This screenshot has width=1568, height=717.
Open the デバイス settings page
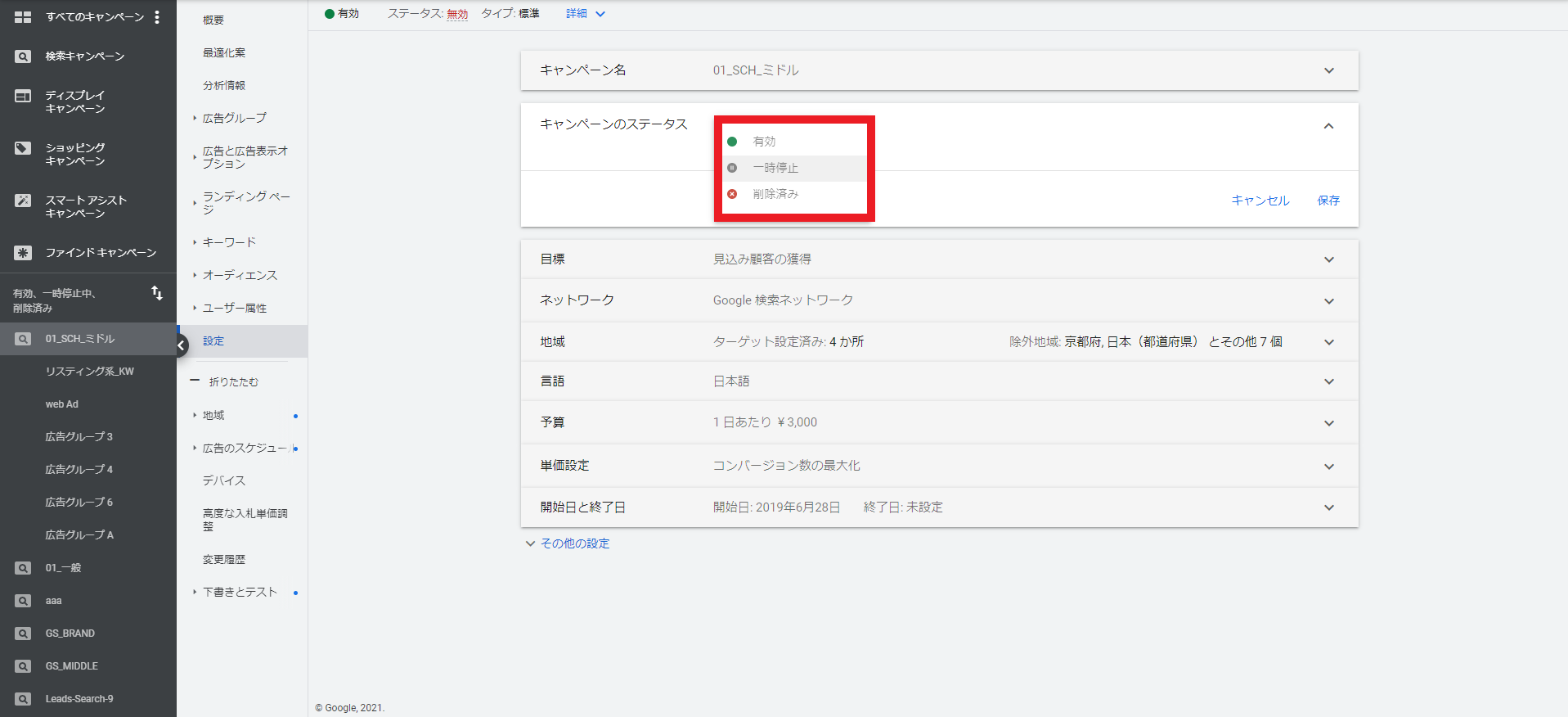click(224, 480)
